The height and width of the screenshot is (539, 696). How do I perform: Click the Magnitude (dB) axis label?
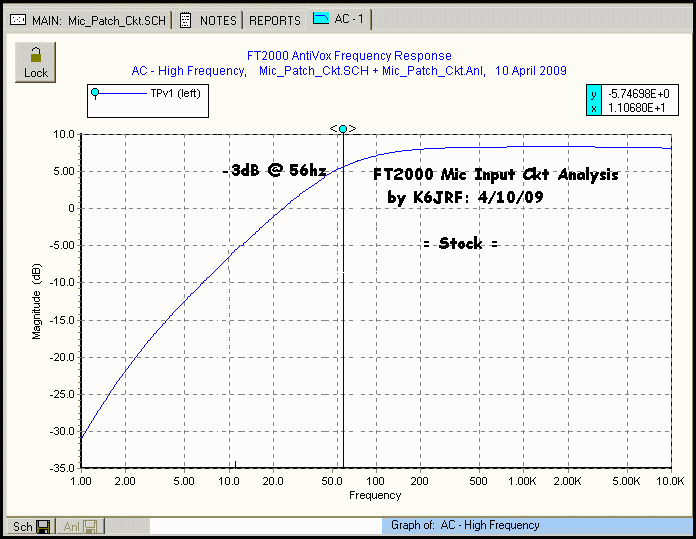click(37, 301)
